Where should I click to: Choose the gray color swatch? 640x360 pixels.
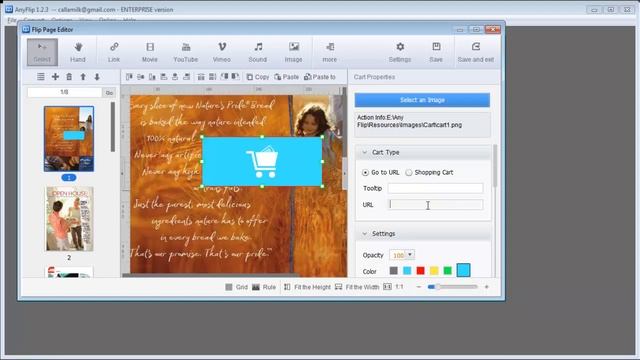tap(393, 271)
